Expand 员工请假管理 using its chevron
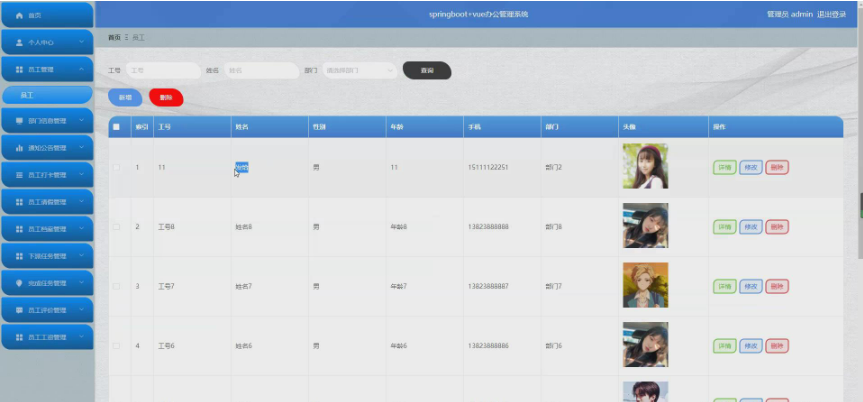 tap(81, 202)
